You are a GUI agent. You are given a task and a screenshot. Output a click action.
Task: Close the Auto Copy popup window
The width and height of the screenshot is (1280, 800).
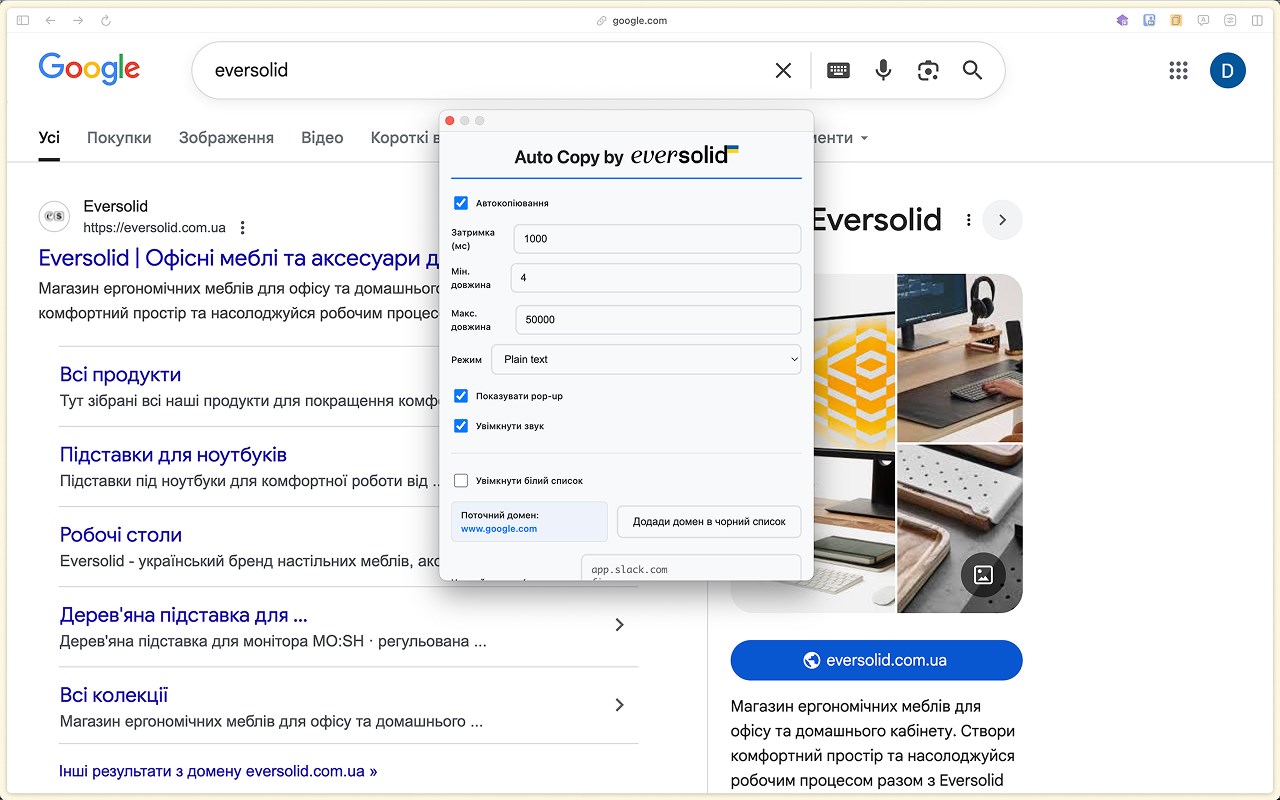[450, 120]
